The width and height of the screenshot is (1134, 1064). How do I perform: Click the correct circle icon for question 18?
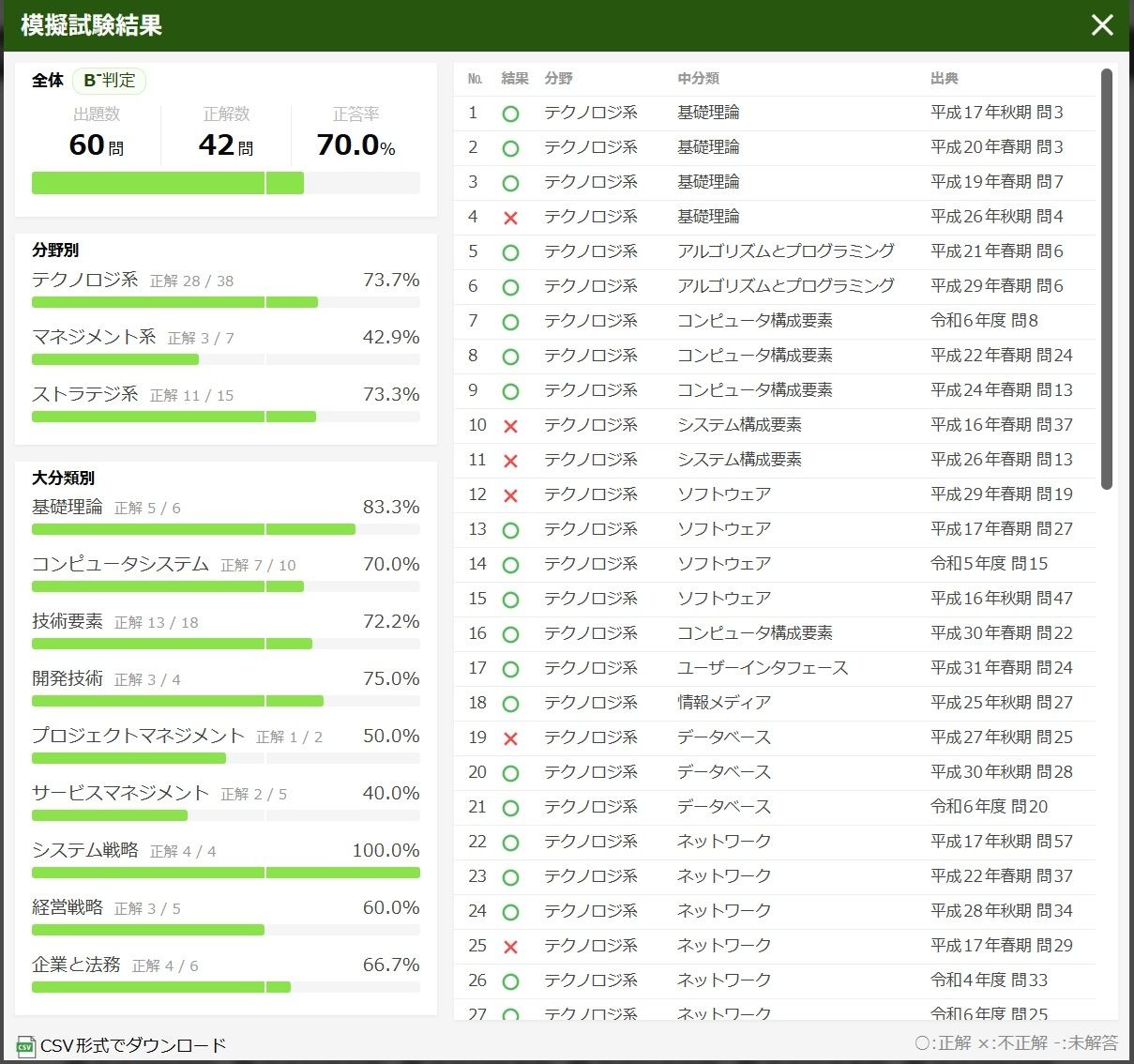point(510,704)
